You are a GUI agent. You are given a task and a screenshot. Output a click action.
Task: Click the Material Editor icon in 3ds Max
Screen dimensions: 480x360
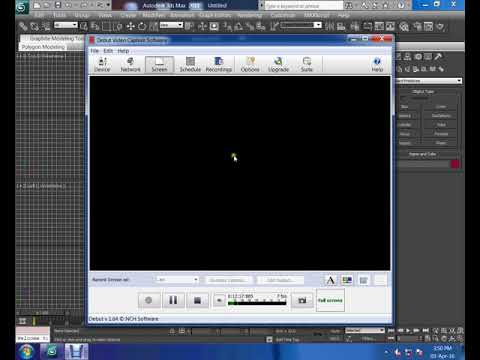(x=404, y=26)
